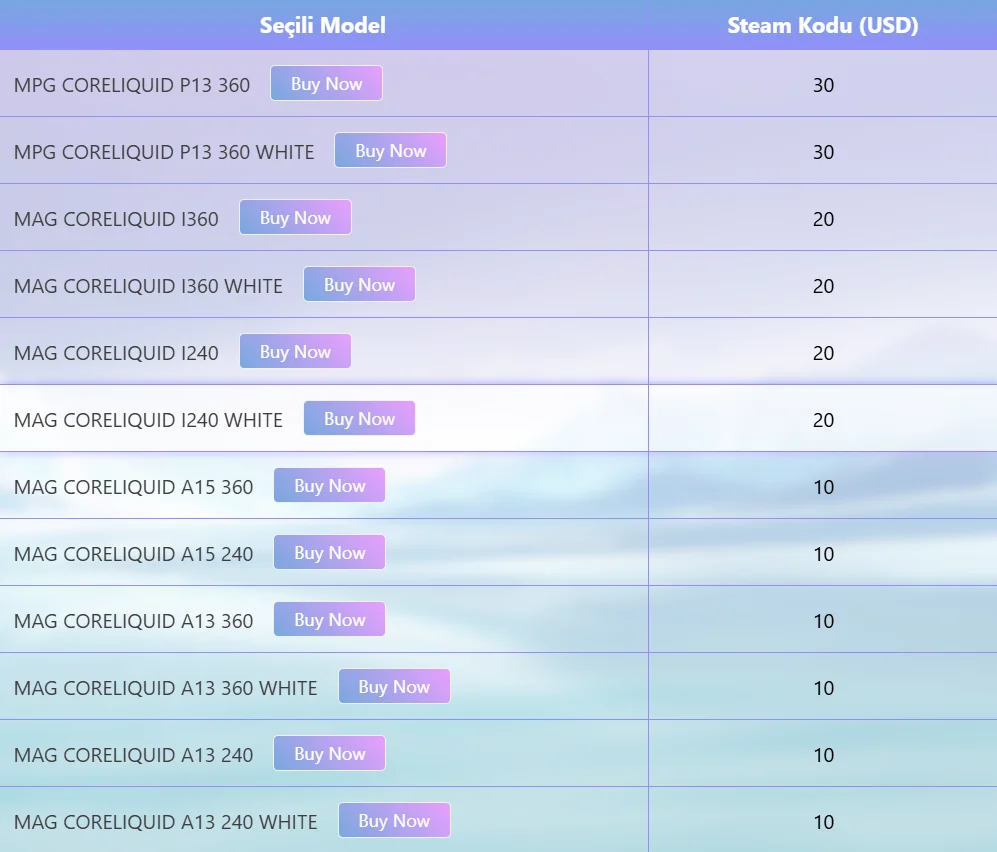The image size is (997, 852).
Task: Click the MAG CORELIQUID A13 360 WHITE model name
Action: pos(166,688)
